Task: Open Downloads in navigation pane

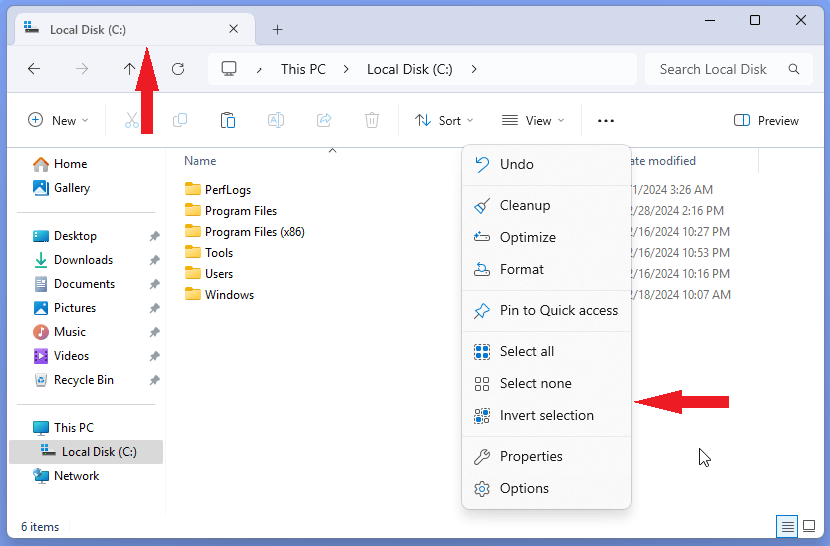Action: (x=73, y=260)
